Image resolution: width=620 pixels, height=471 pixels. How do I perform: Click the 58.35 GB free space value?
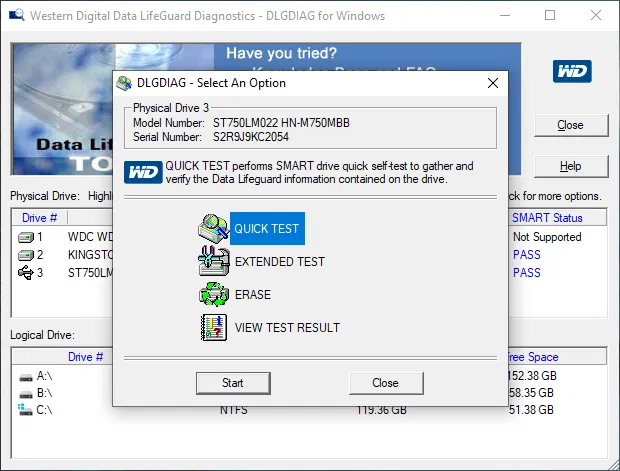(x=531, y=393)
